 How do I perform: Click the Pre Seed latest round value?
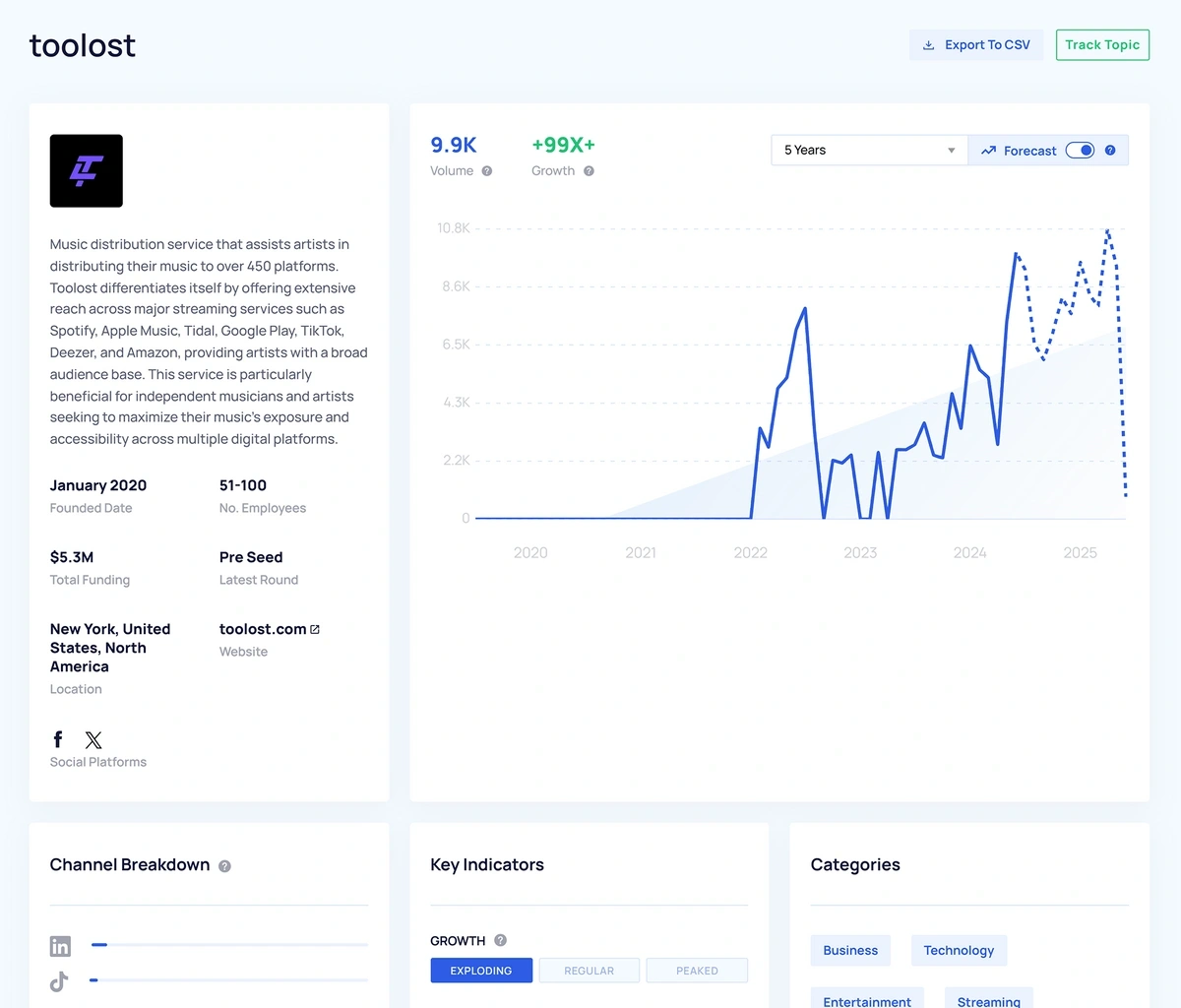point(251,557)
